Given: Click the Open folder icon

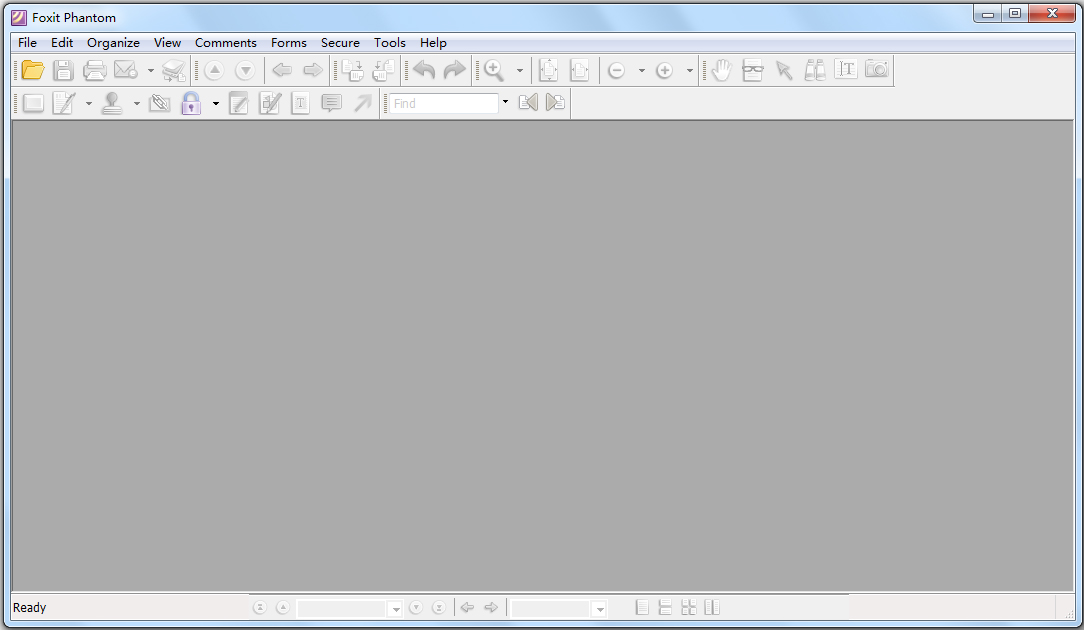Looking at the screenshot, I should coord(32,70).
